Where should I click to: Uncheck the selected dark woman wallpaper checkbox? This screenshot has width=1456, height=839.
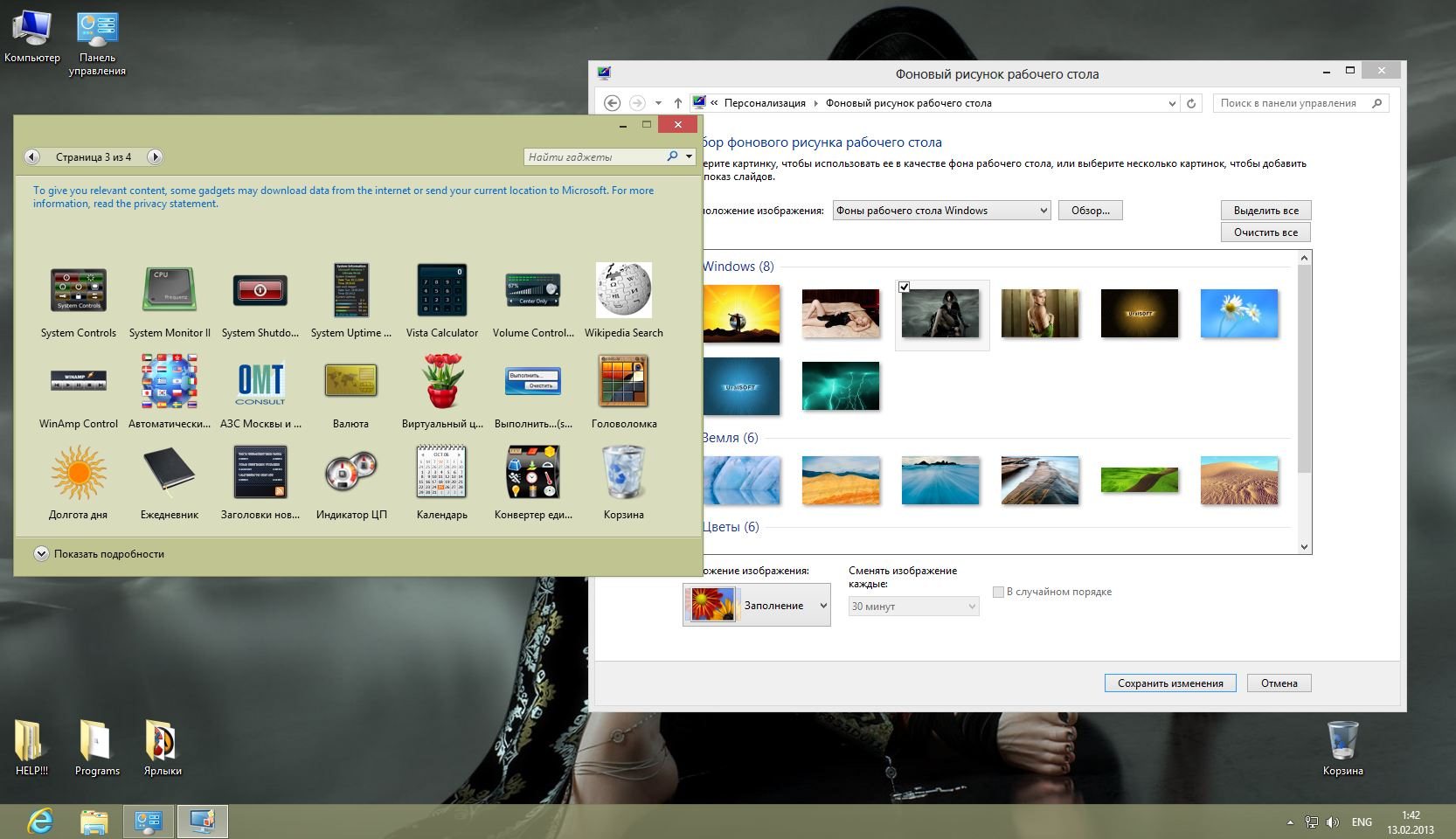tap(905, 287)
